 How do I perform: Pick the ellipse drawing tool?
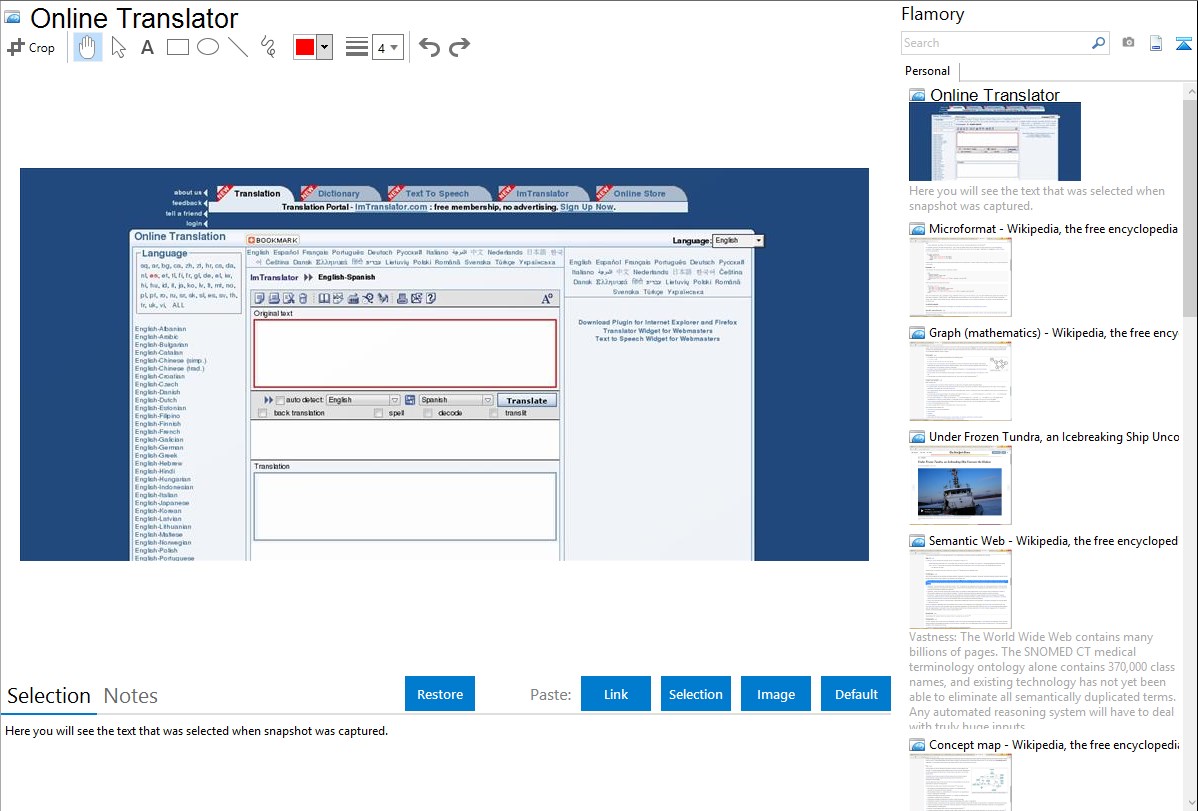pos(208,47)
